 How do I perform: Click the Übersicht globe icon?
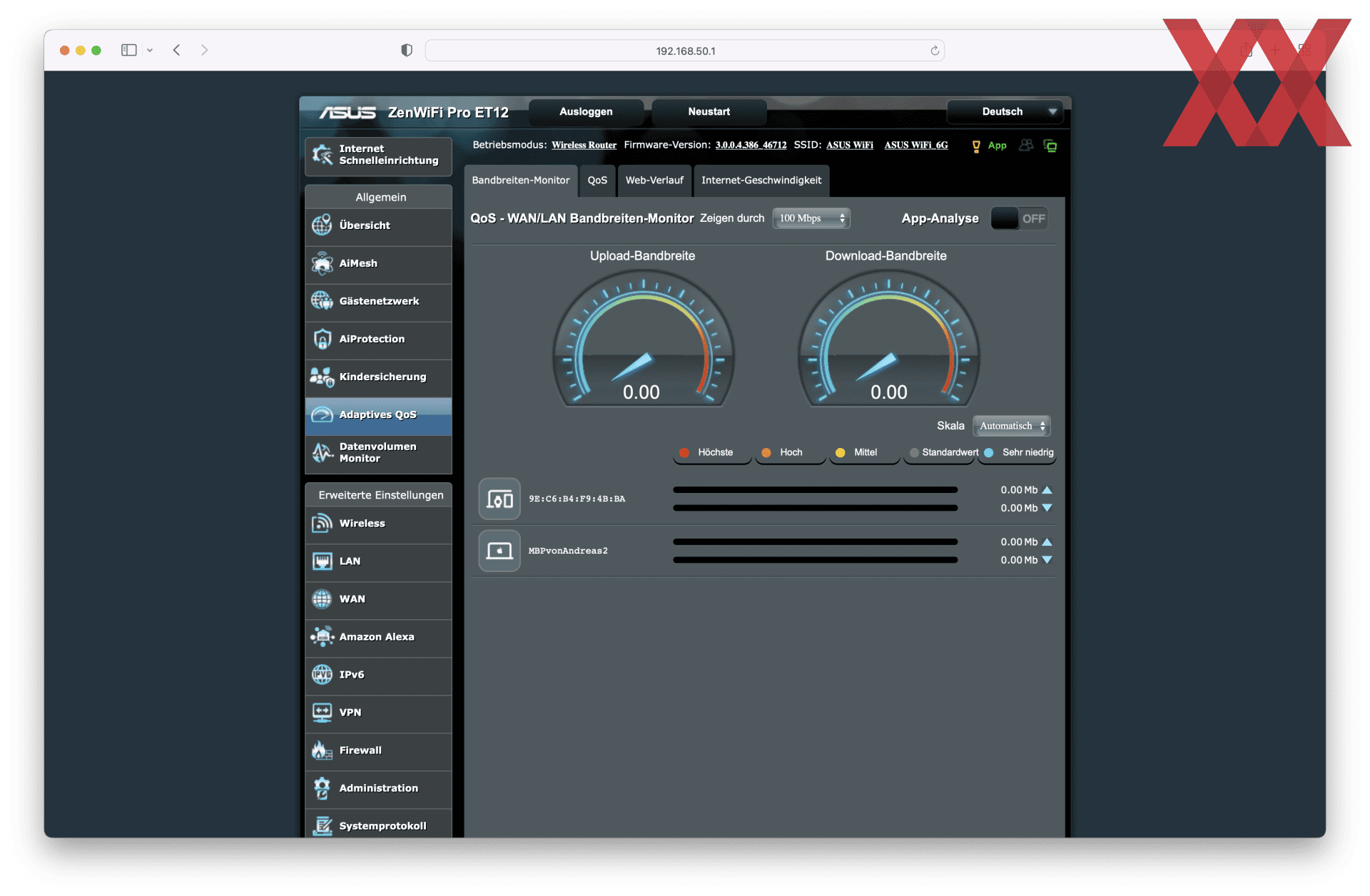point(323,225)
